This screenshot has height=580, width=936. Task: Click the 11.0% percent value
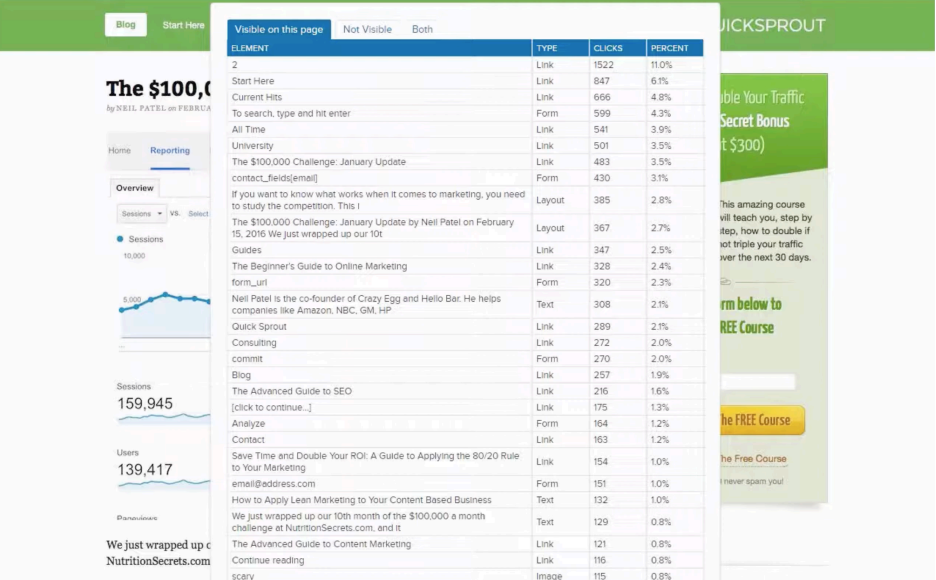coord(661,64)
